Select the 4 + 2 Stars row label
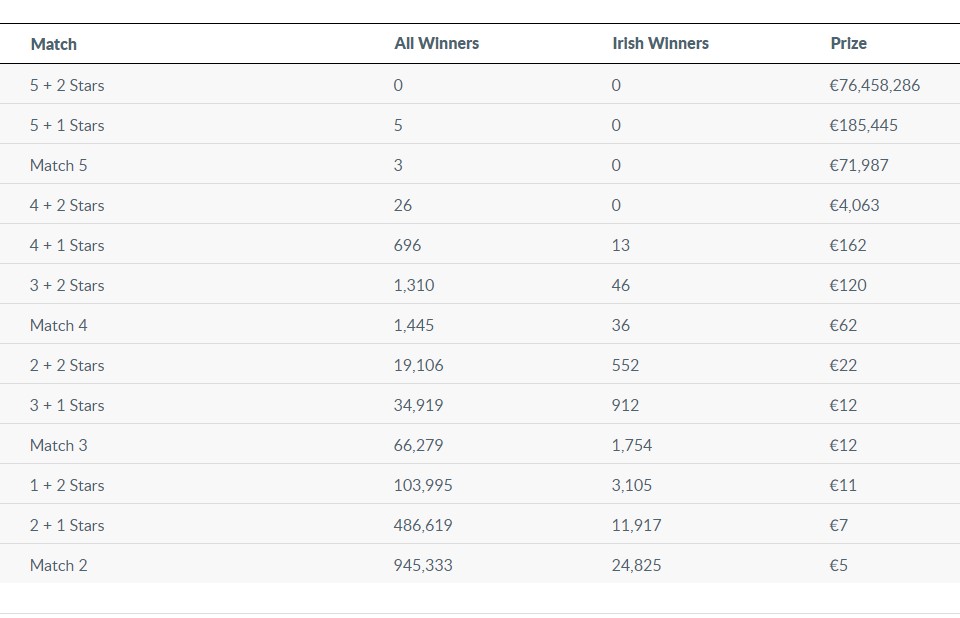 tap(67, 206)
